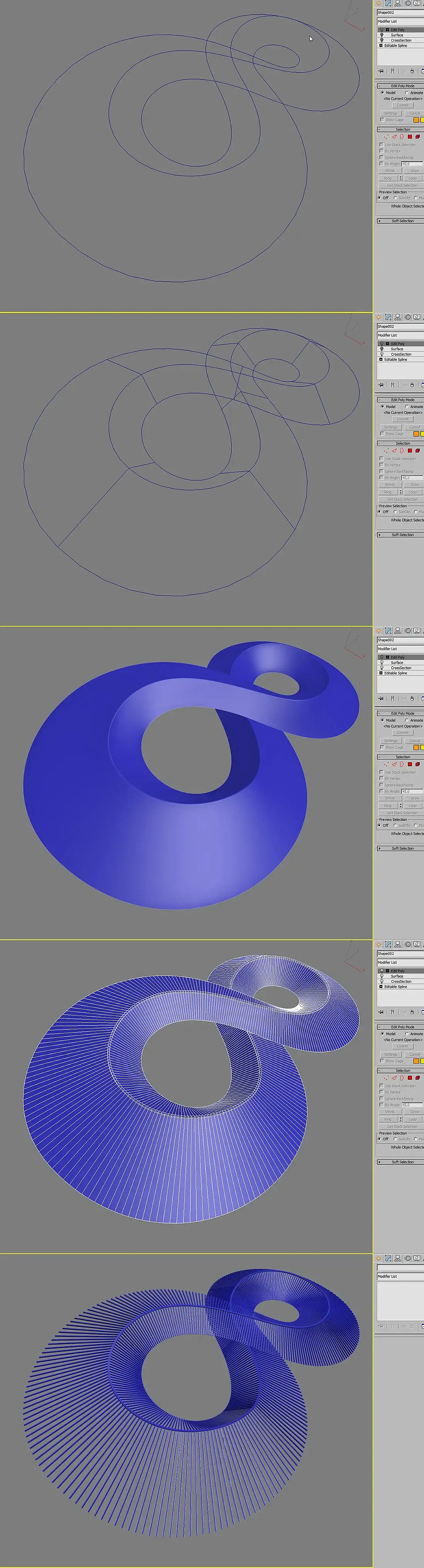Expand the Soft Selection rollout in the fourth panel
Viewport: 424px width, 1568px height.
click(400, 1162)
